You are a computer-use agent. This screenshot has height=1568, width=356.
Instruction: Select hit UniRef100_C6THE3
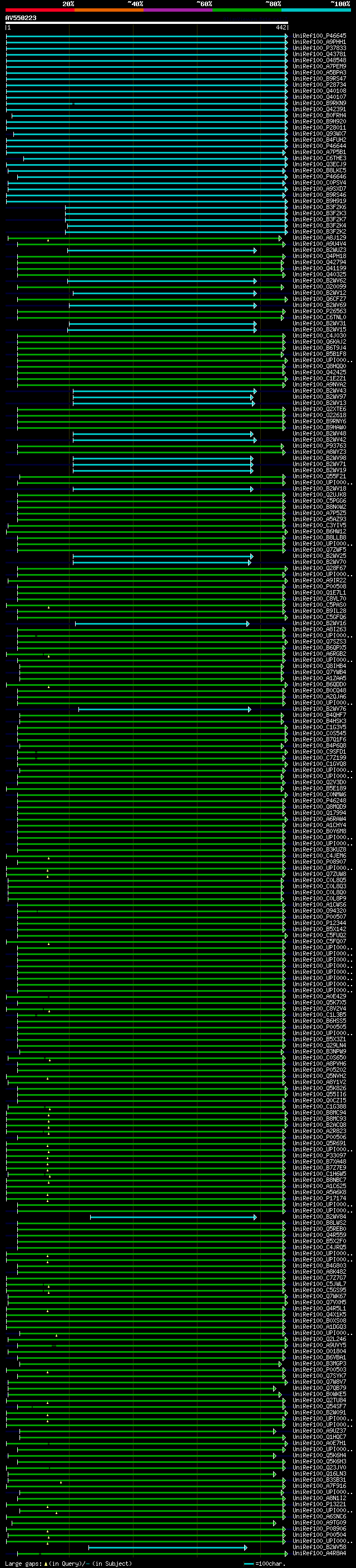319,159
